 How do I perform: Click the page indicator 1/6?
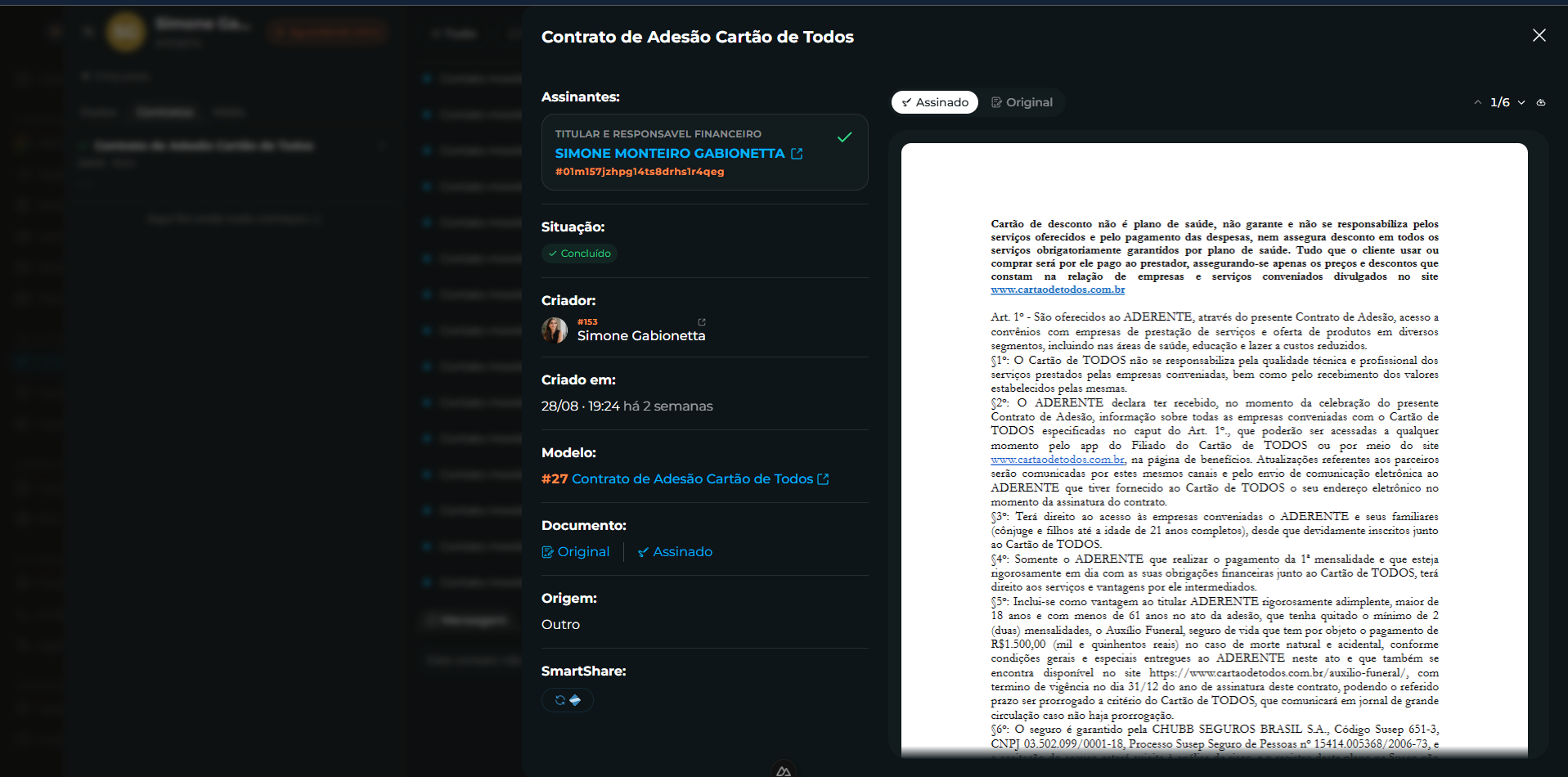[x=1500, y=102]
